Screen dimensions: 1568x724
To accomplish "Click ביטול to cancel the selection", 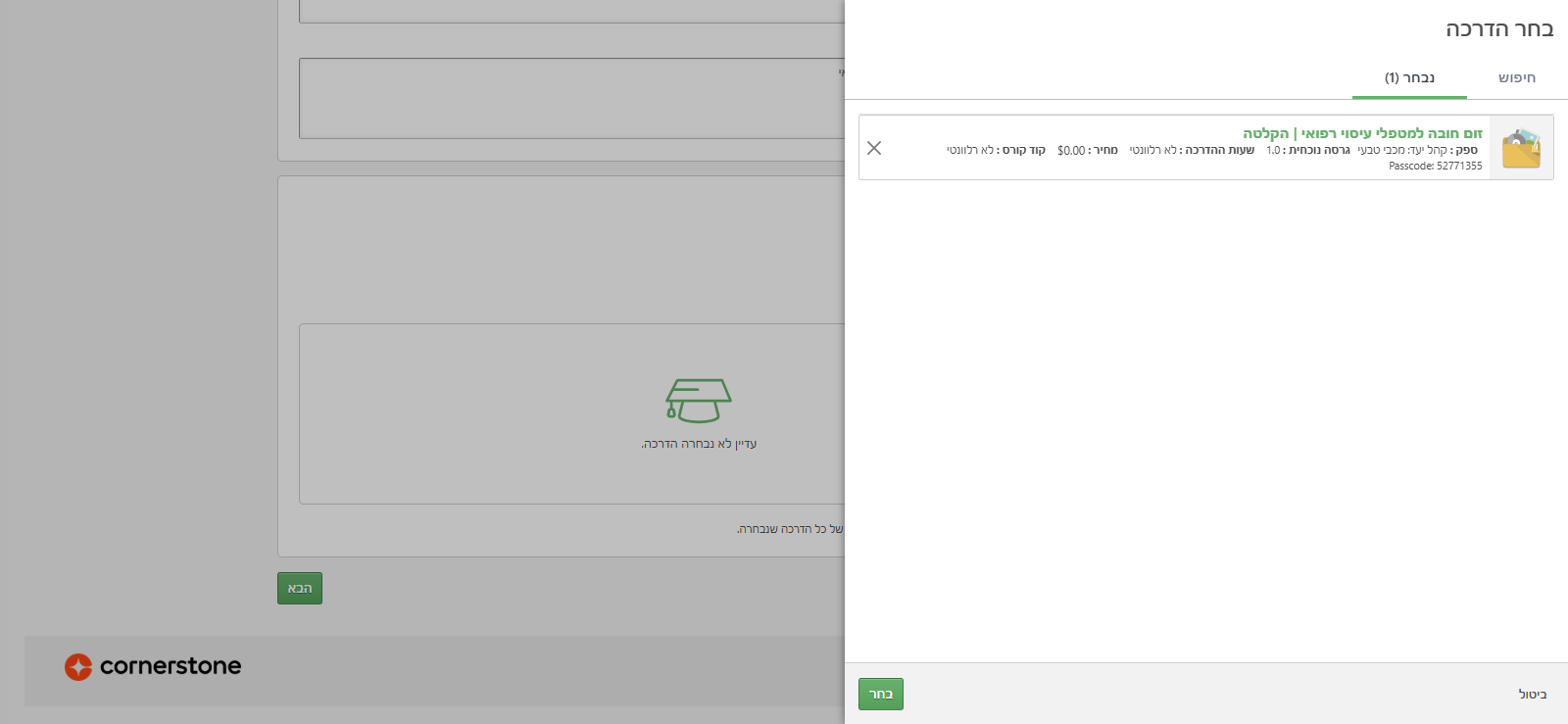I will coord(1532,695).
